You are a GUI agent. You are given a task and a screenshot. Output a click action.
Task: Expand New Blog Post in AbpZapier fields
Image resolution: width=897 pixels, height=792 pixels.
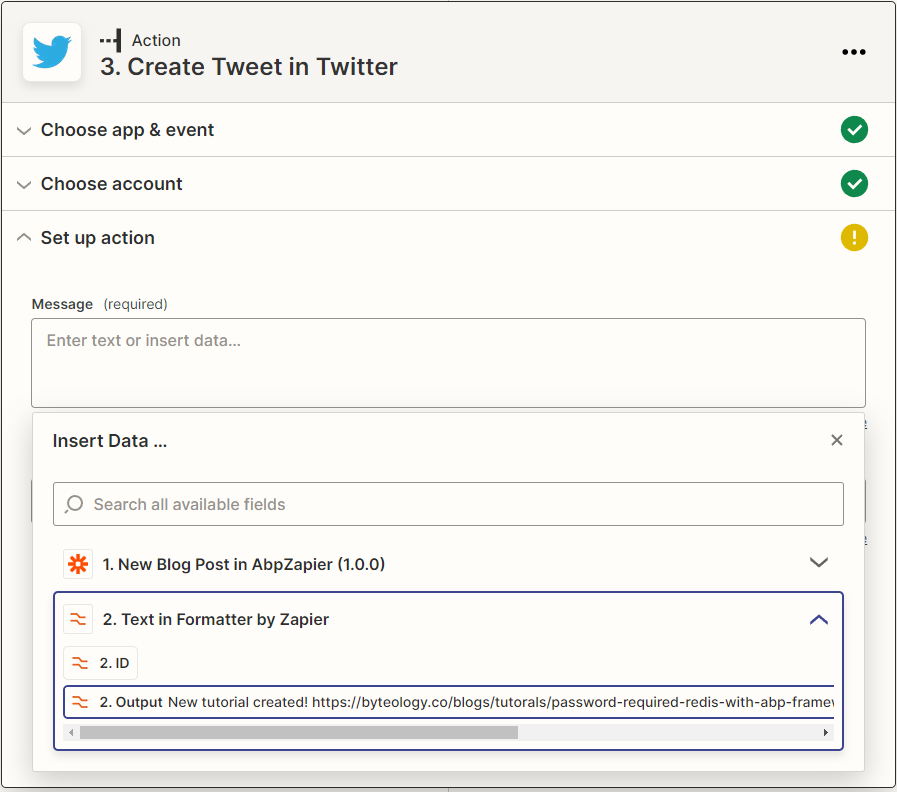click(x=819, y=563)
